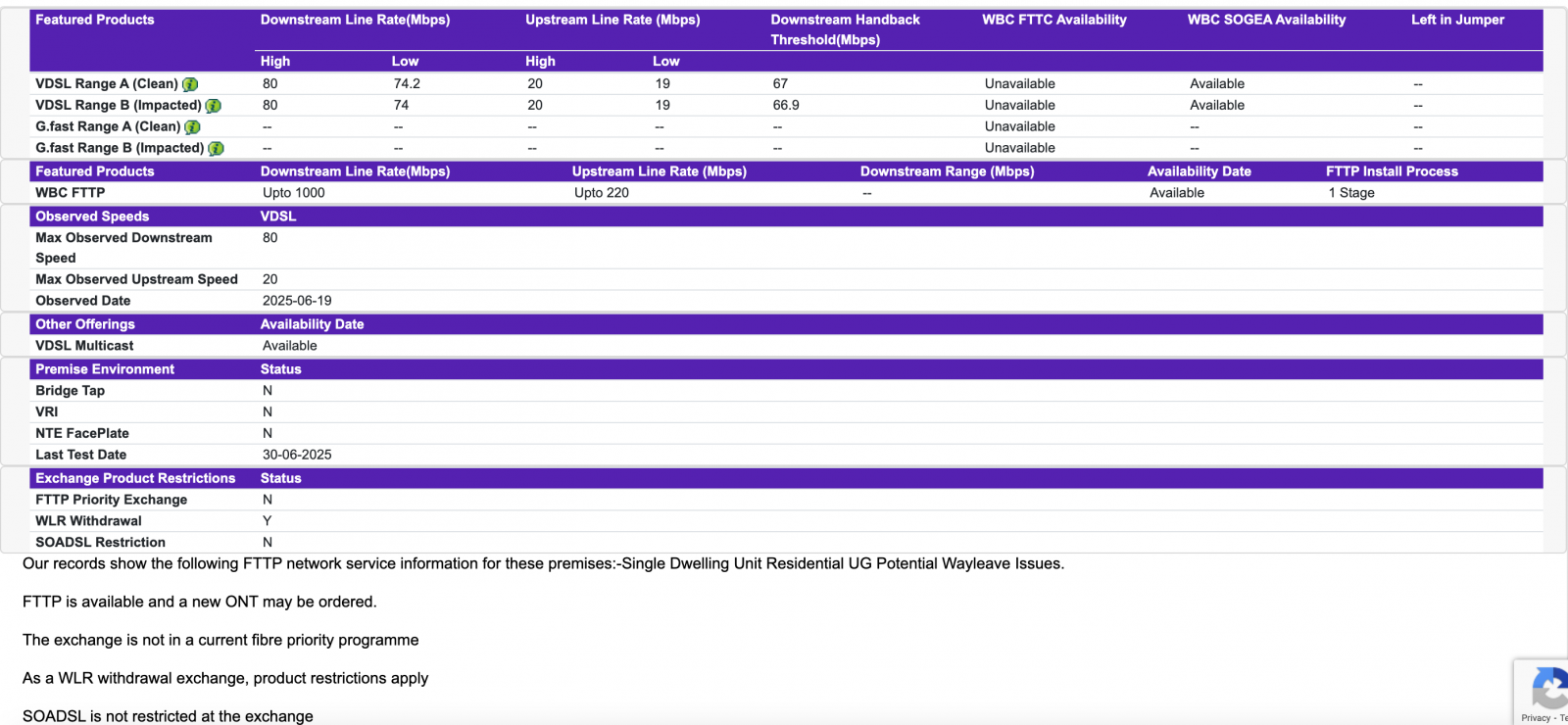This screenshot has width=1568, height=725.
Task: Open the reCAPTCHA Privacy link
Action: click(1536, 718)
